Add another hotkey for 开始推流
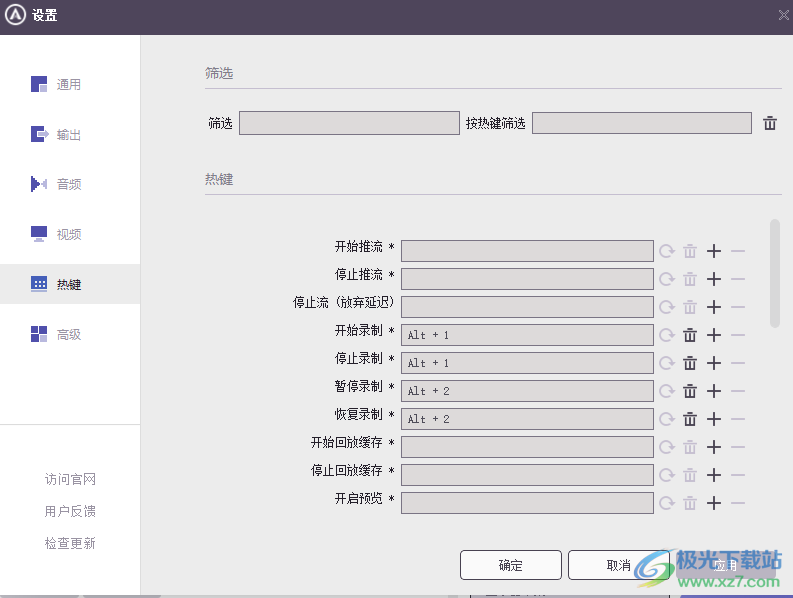Image resolution: width=793 pixels, height=598 pixels. click(x=714, y=251)
